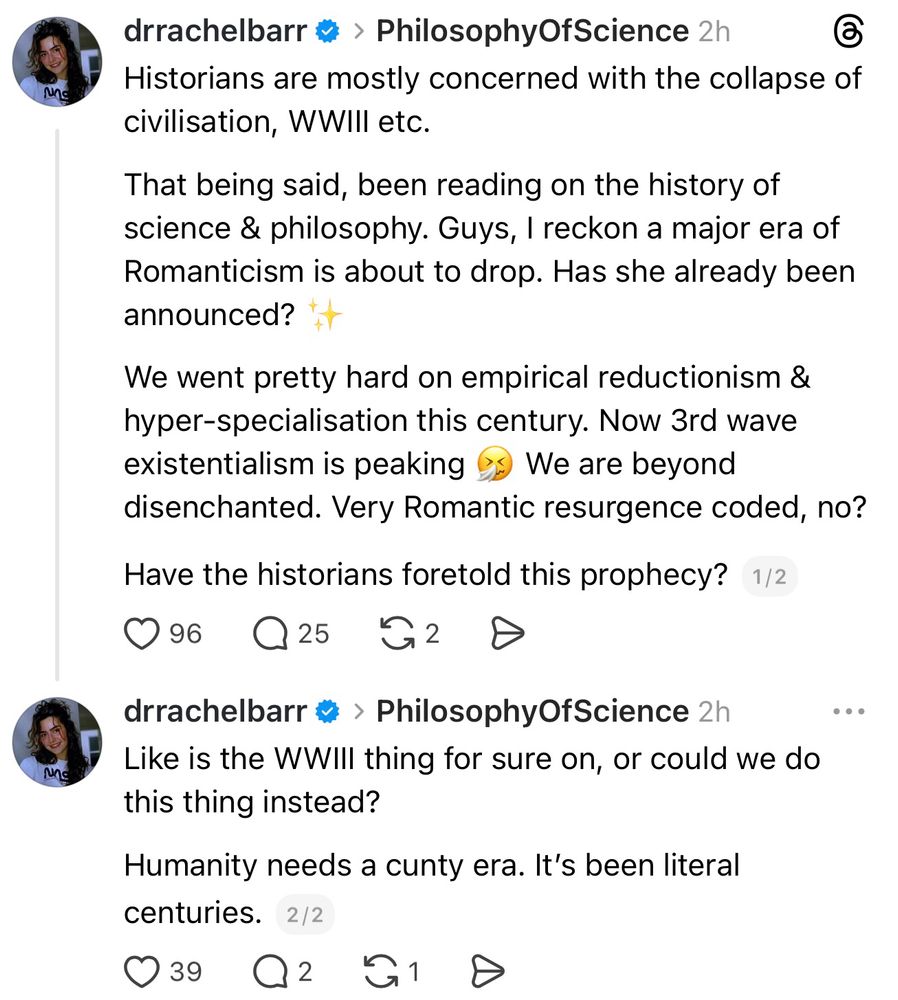Like the first post with the heart icon
Screen dimensions: 898x1000
pos(143,633)
